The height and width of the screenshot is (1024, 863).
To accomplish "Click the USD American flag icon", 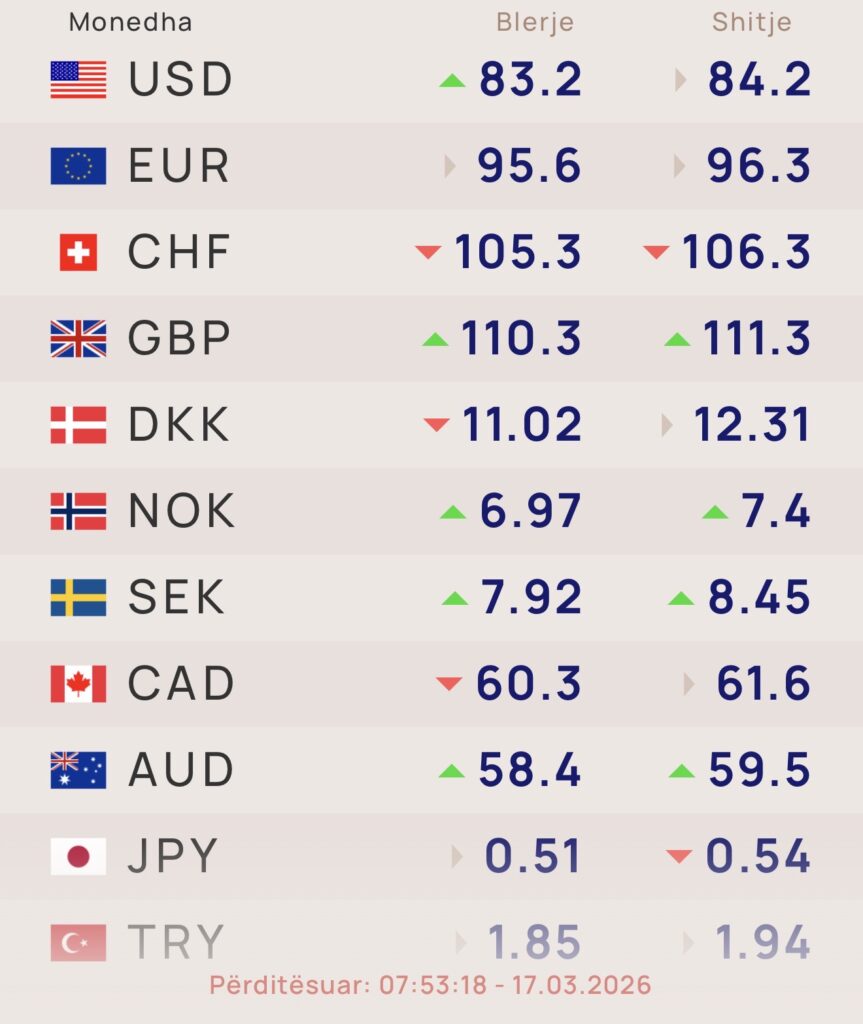I will click(78, 80).
